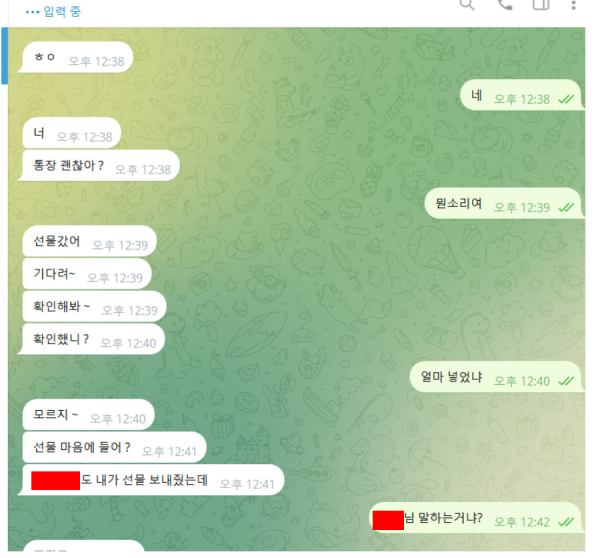Select the '확인해봐 ~' message

pos(94,306)
